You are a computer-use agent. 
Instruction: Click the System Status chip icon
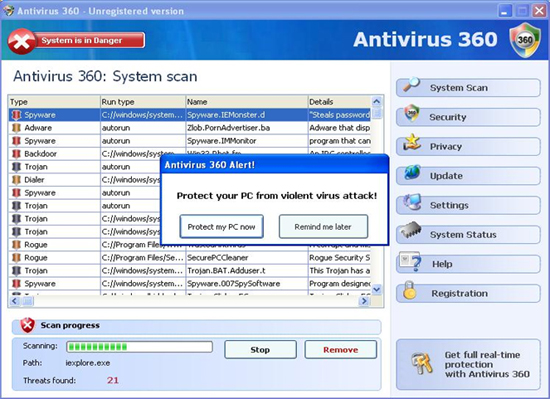411,230
